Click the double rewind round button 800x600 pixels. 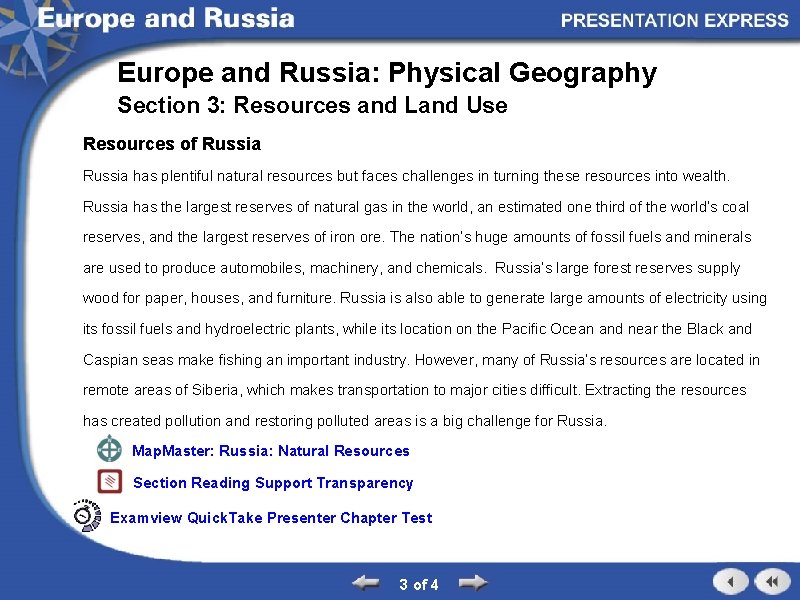[x=772, y=582]
